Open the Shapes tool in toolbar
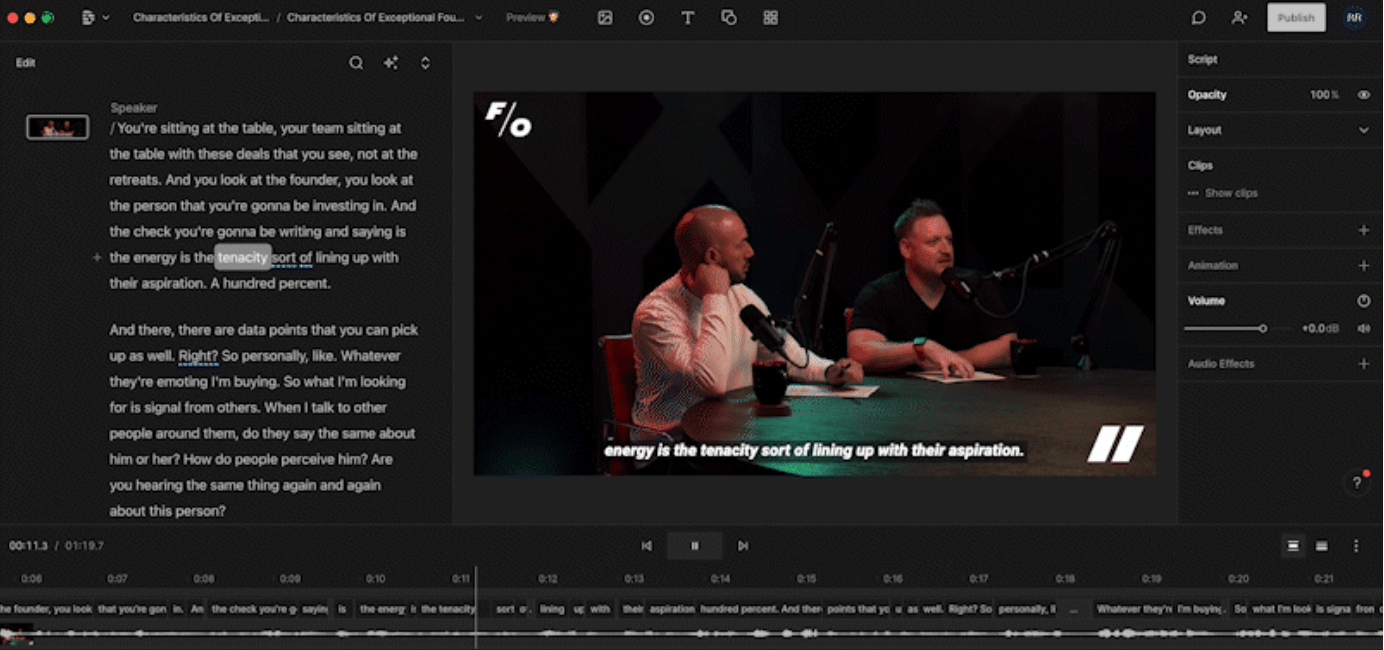1384x650 pixels. pyautogui.click(x=729, y=18)
